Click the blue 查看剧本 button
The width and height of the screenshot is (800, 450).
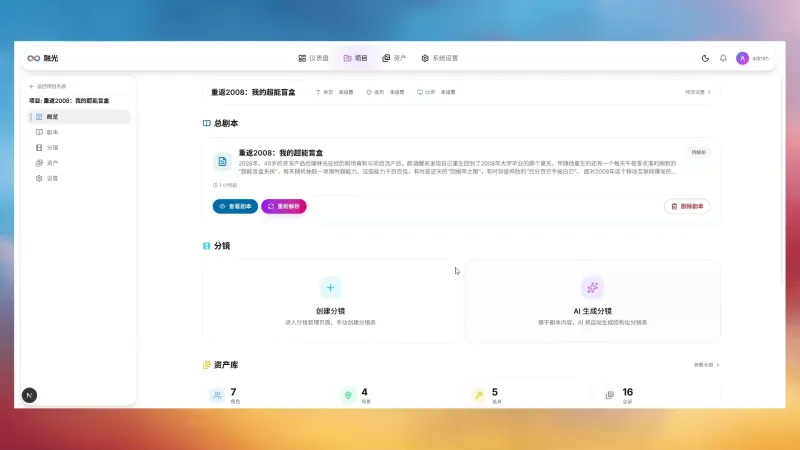pyautogui.click(x=235, y=206)
